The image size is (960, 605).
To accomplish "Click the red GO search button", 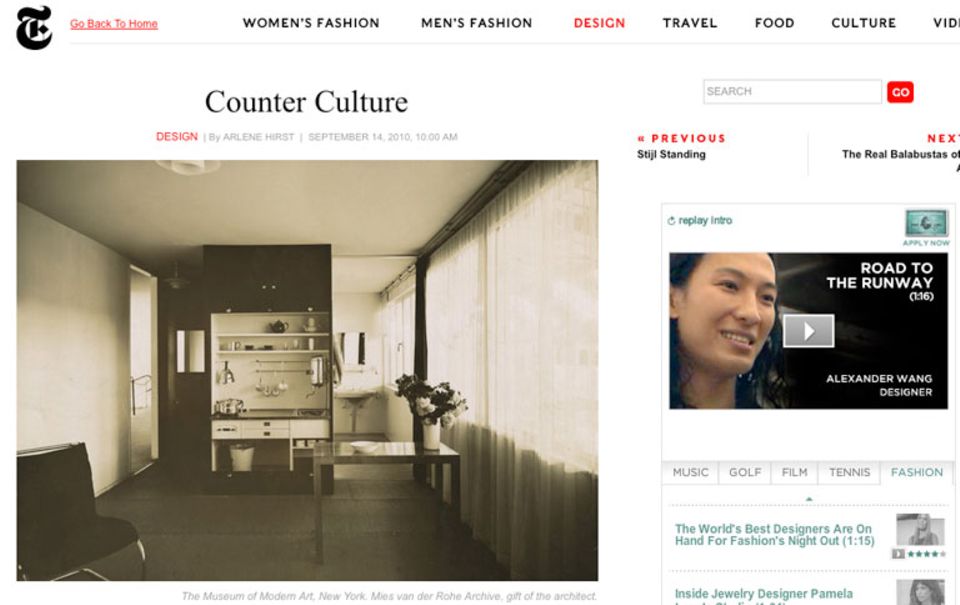I will (900, 92).
